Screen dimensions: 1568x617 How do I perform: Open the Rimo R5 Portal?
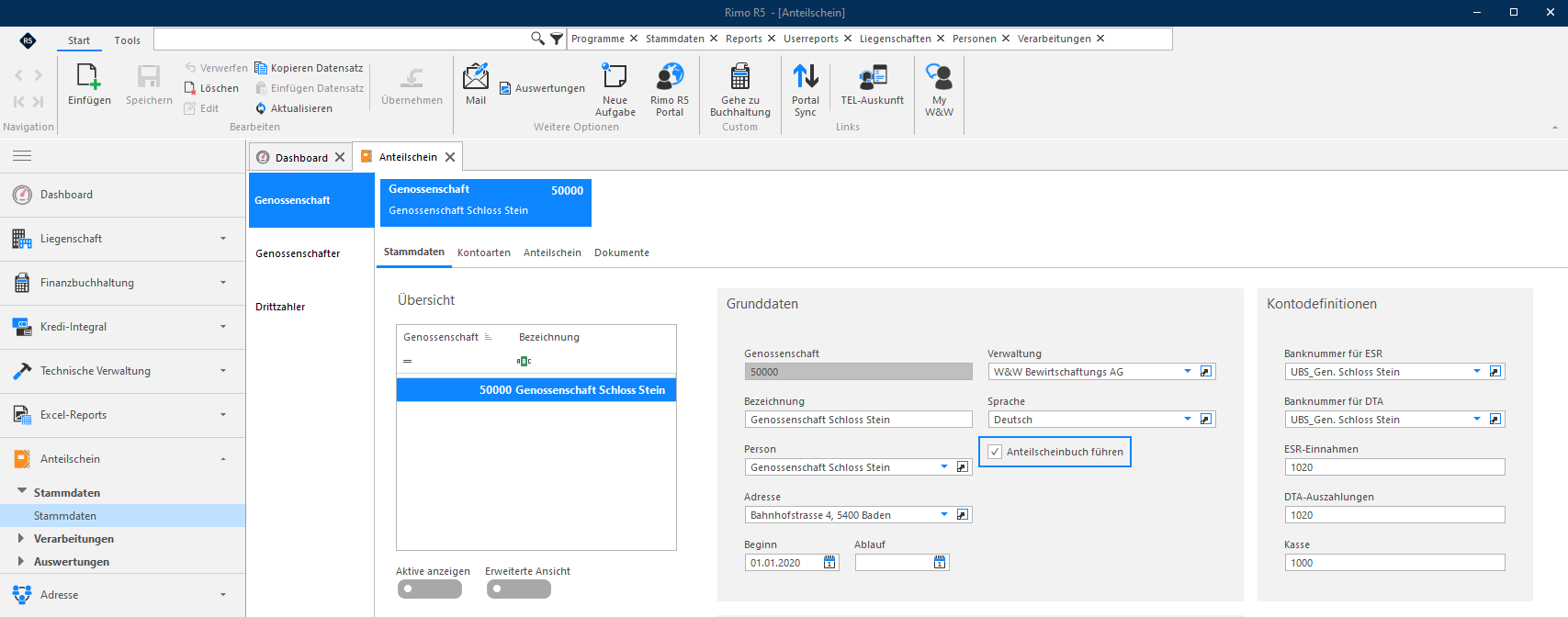pos(670,76)
